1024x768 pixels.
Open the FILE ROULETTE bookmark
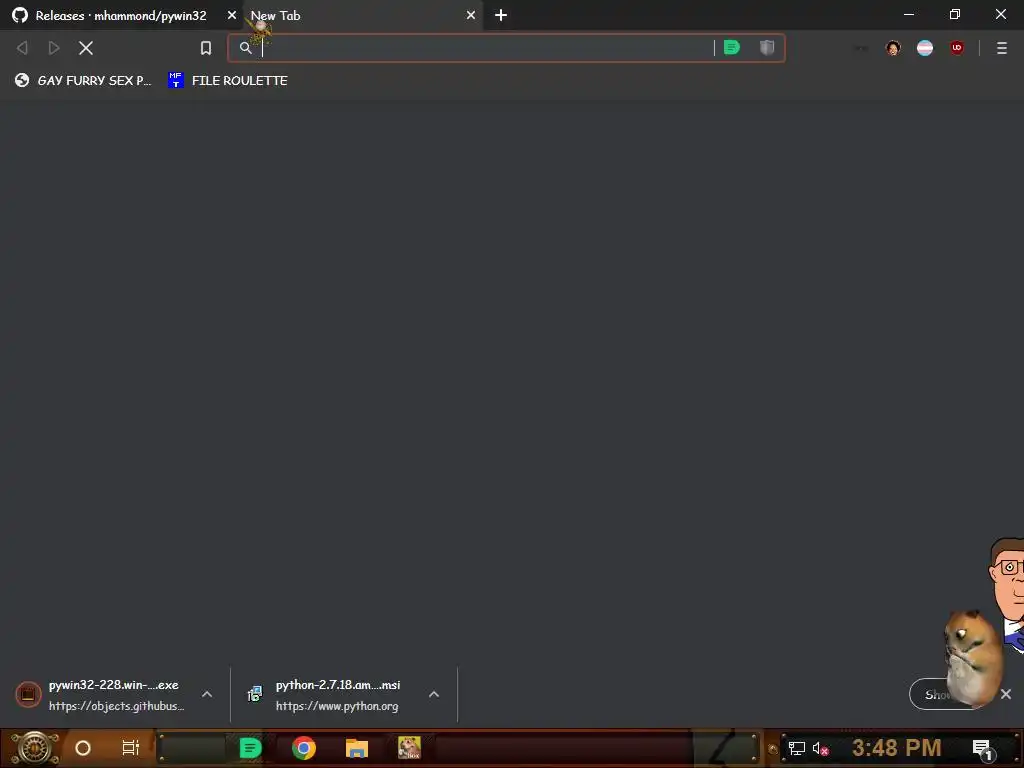point(228,80)
